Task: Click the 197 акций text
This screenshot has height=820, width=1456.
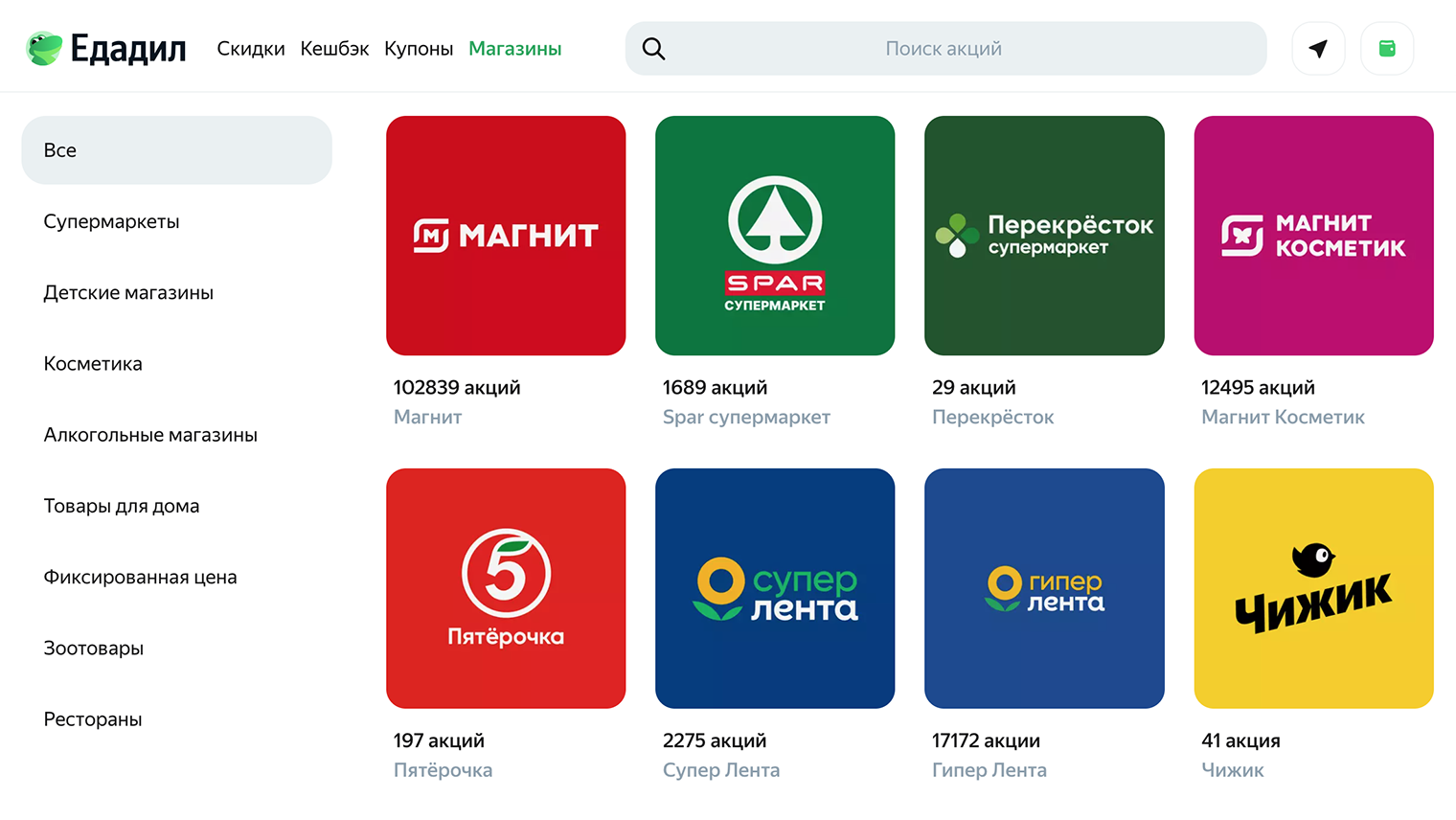Action: point(439,740)
